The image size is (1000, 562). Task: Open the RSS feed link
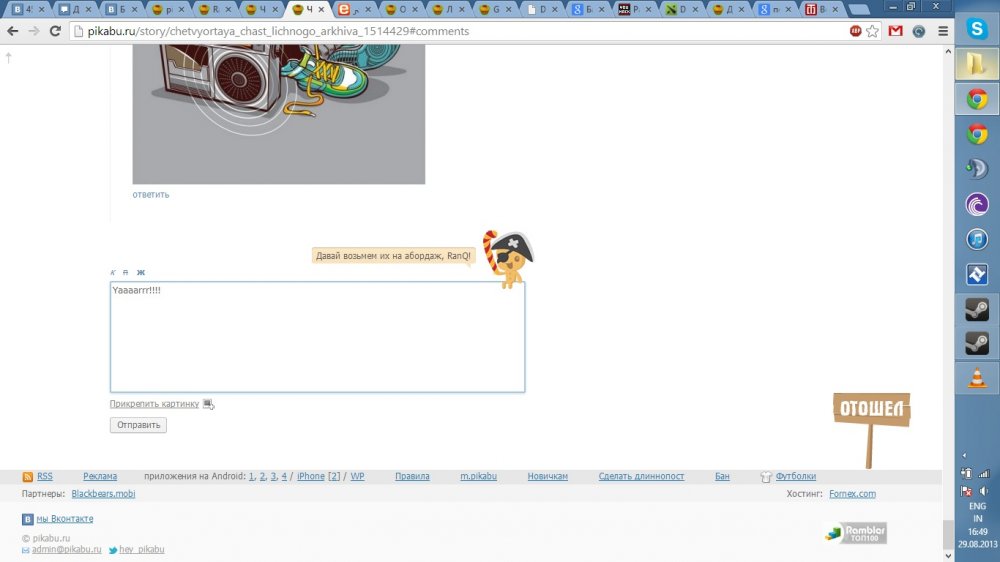click(x=45, y=476)
